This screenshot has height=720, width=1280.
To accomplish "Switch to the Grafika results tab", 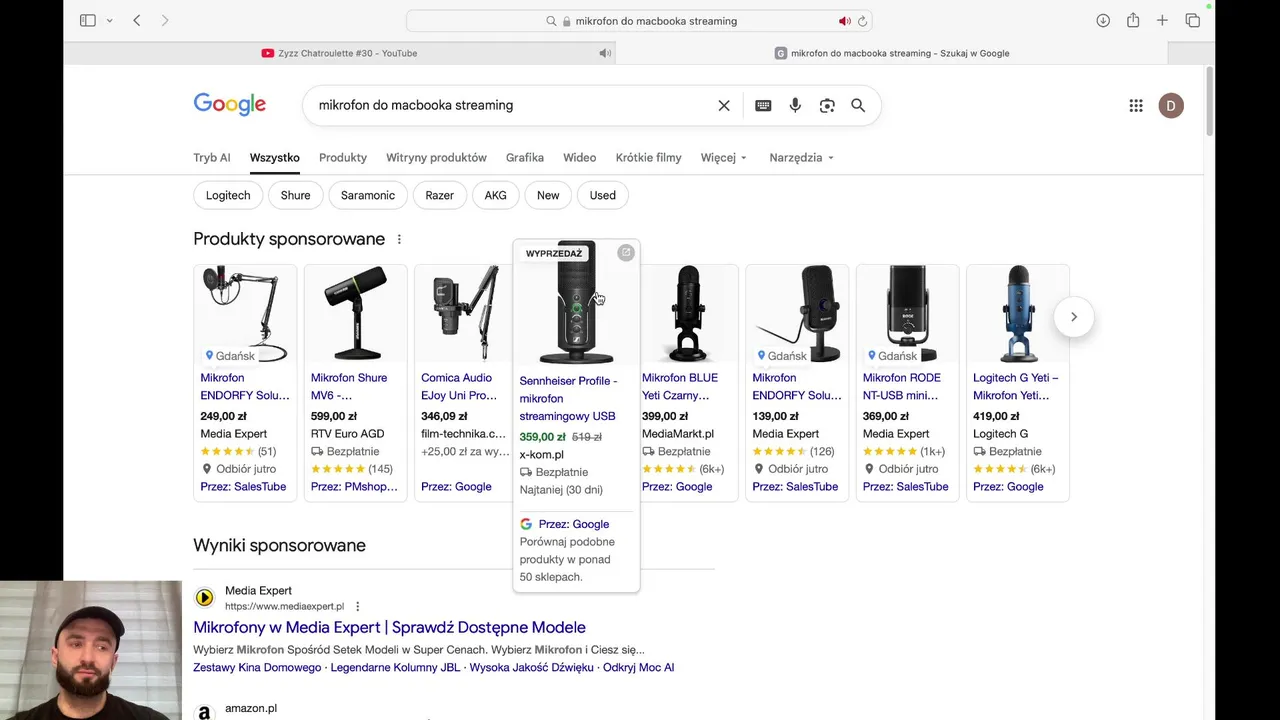I will point(525,157).
